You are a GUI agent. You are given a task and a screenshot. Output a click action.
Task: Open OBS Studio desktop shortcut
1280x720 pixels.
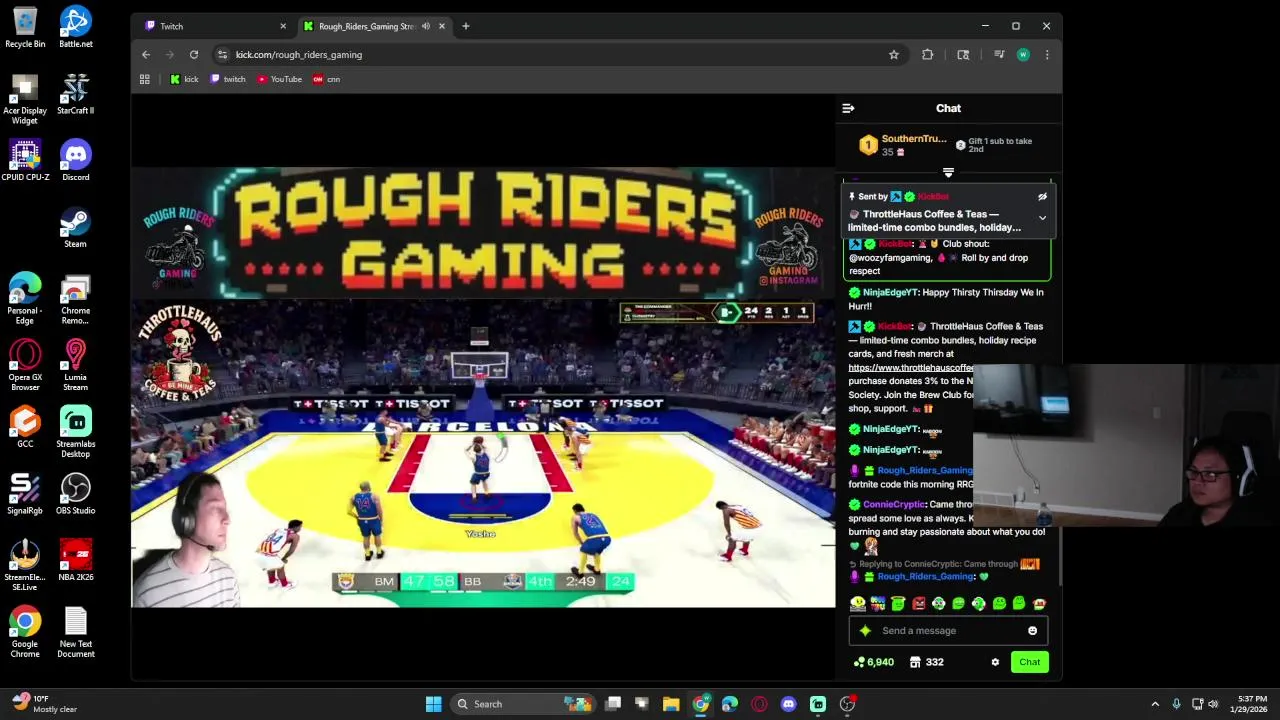coord(75,495)
